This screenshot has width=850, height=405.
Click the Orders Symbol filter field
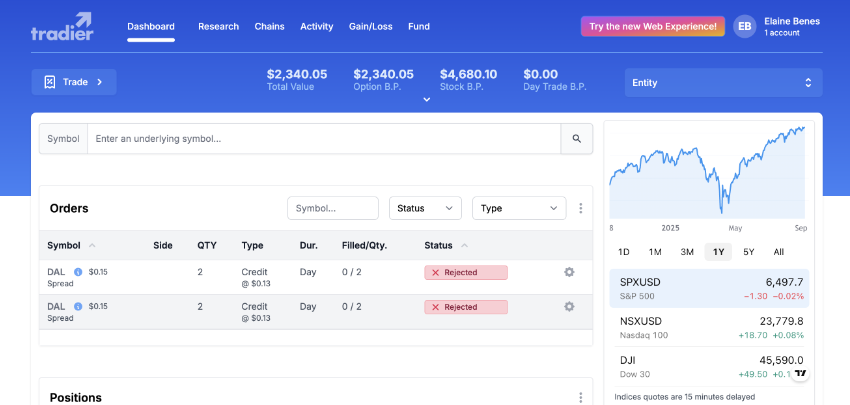(333, 208)
